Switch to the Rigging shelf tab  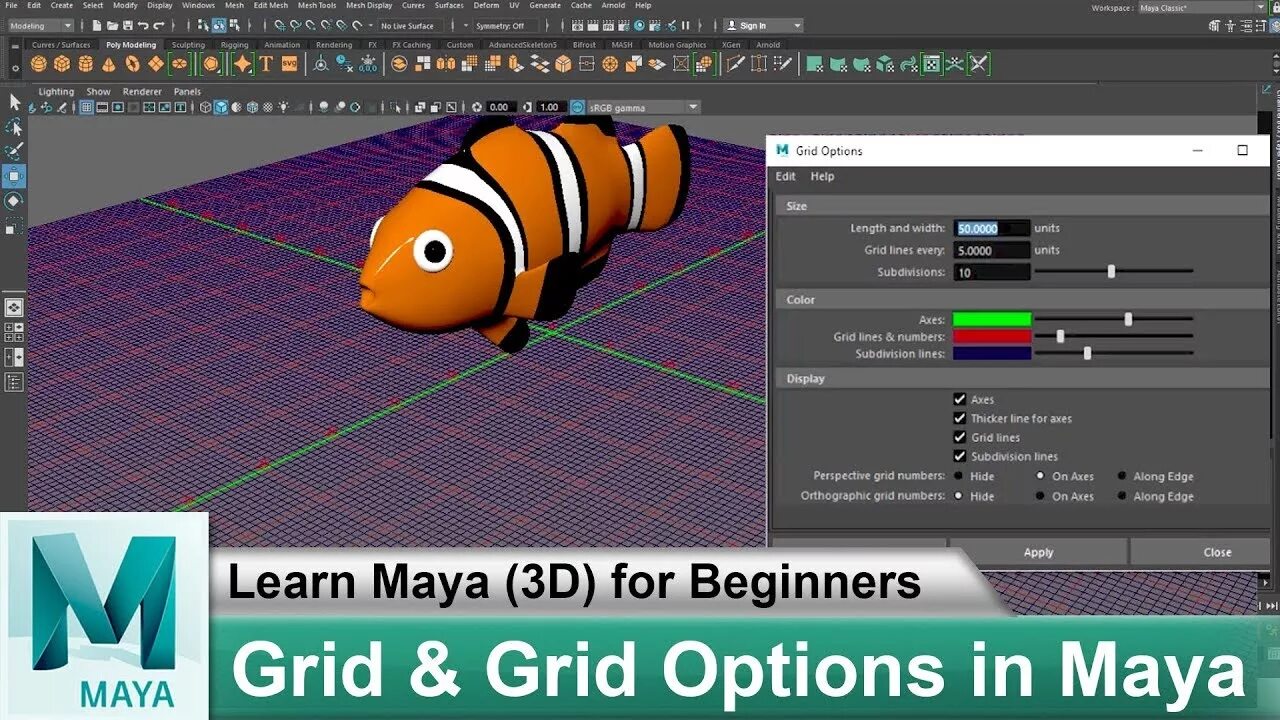[x=234, y=44]
